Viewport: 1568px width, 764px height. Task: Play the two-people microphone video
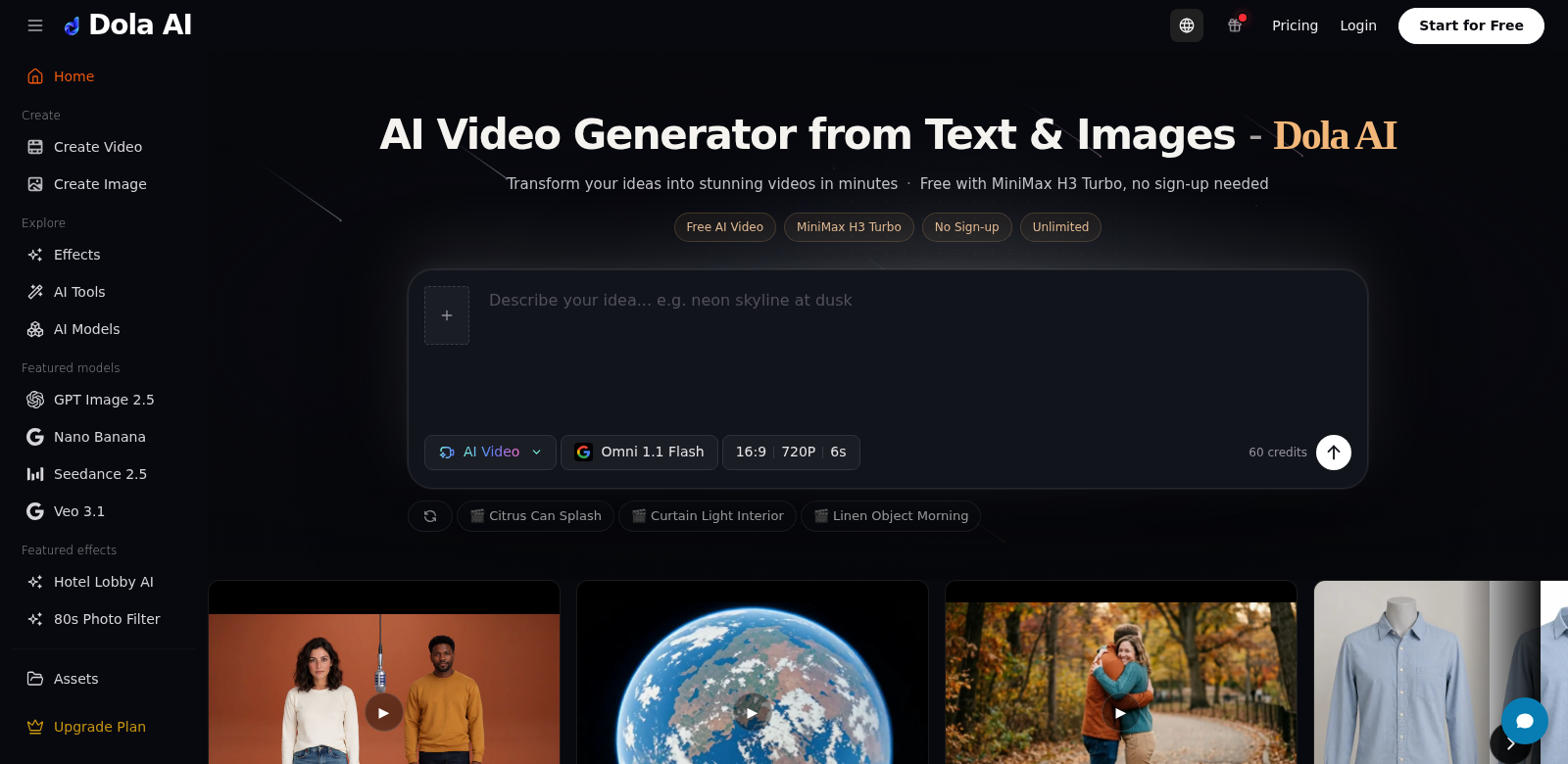pos(384,712)
